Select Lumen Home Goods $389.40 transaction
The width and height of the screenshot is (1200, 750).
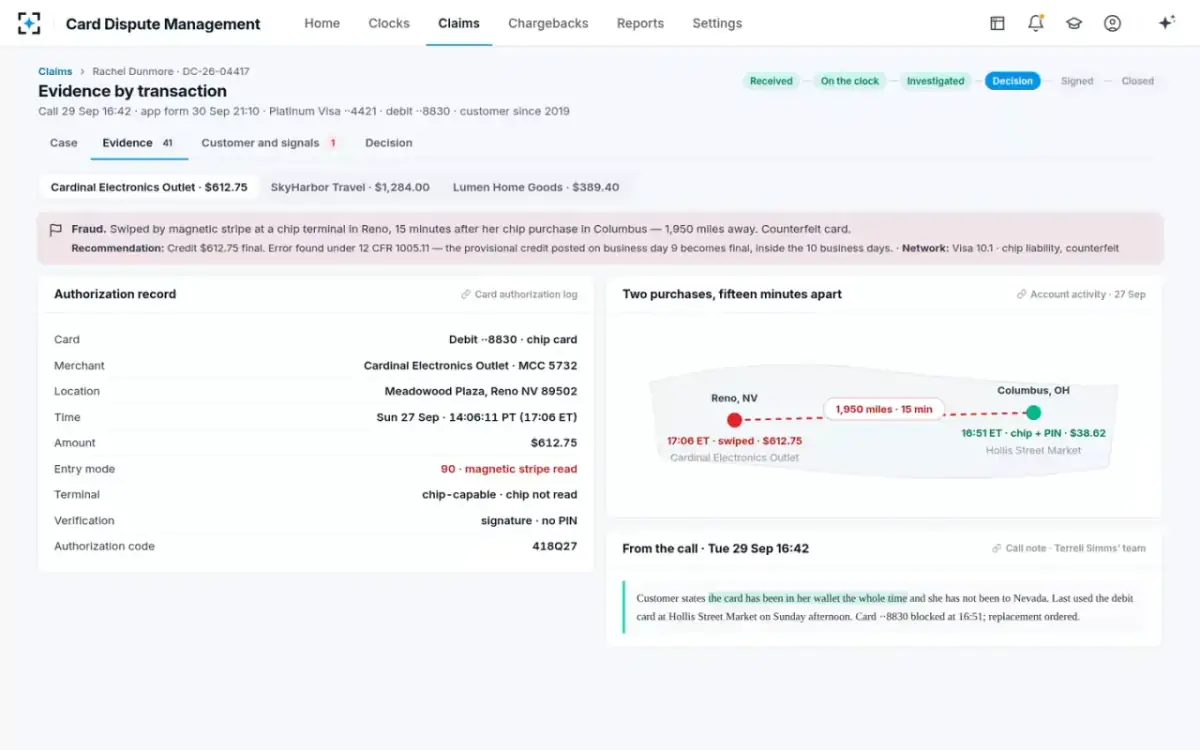(x=536, y=187)
